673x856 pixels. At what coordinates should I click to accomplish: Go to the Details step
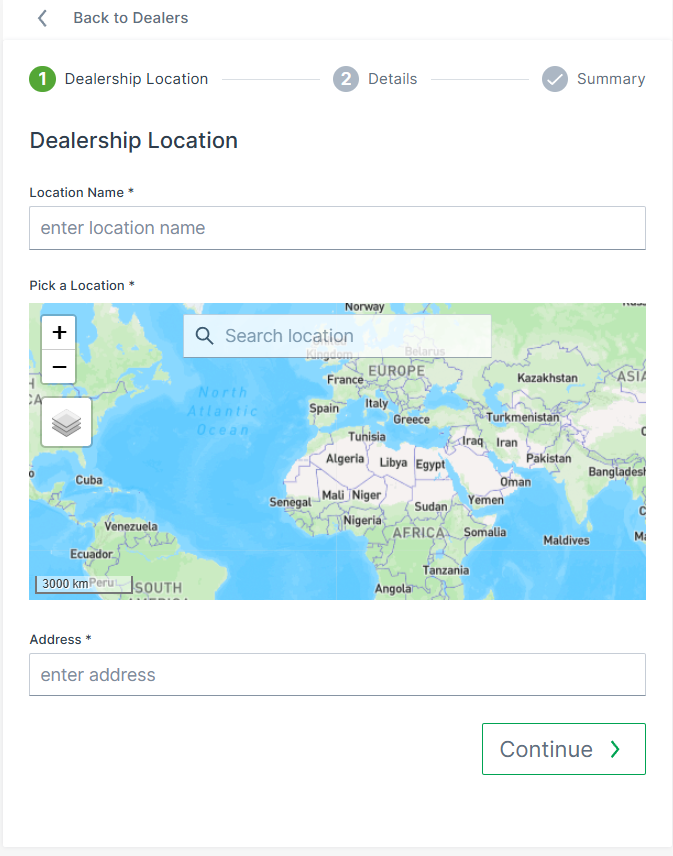coord(392,79)
